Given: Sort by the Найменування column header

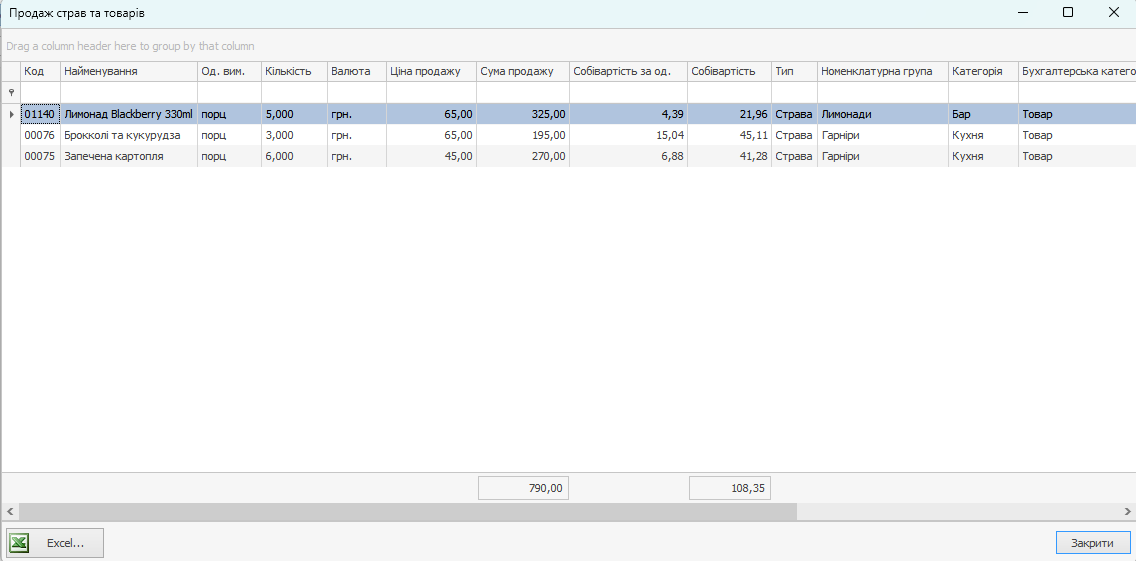Looking at the screenshot, I should click(128, 71).
